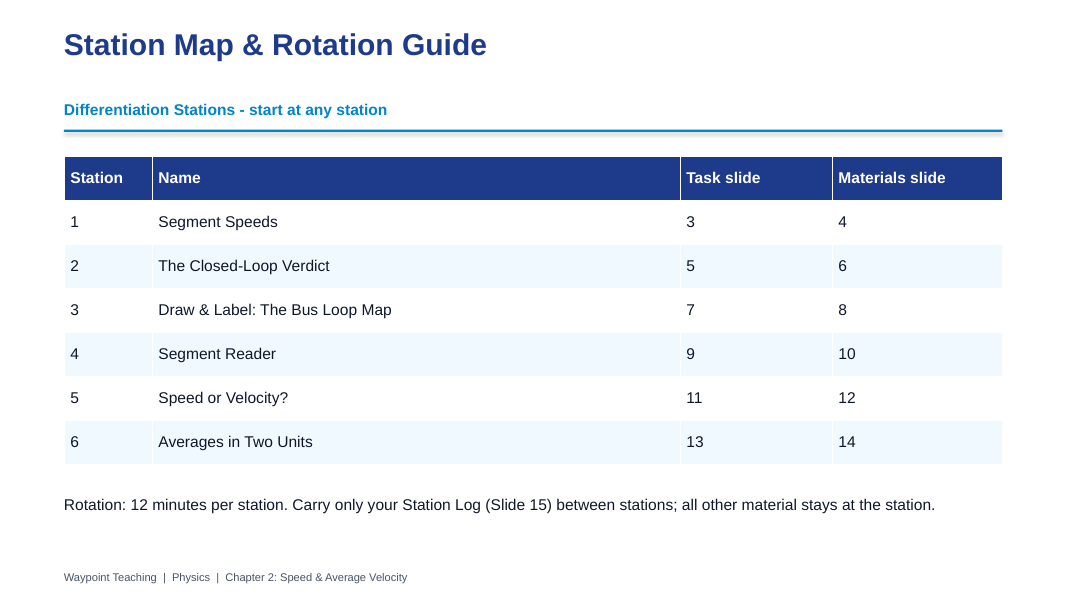Viewport: 1067px width, 600px height.
Task: Select the 'Speed or Velocity?' cell
Action: 416,399
